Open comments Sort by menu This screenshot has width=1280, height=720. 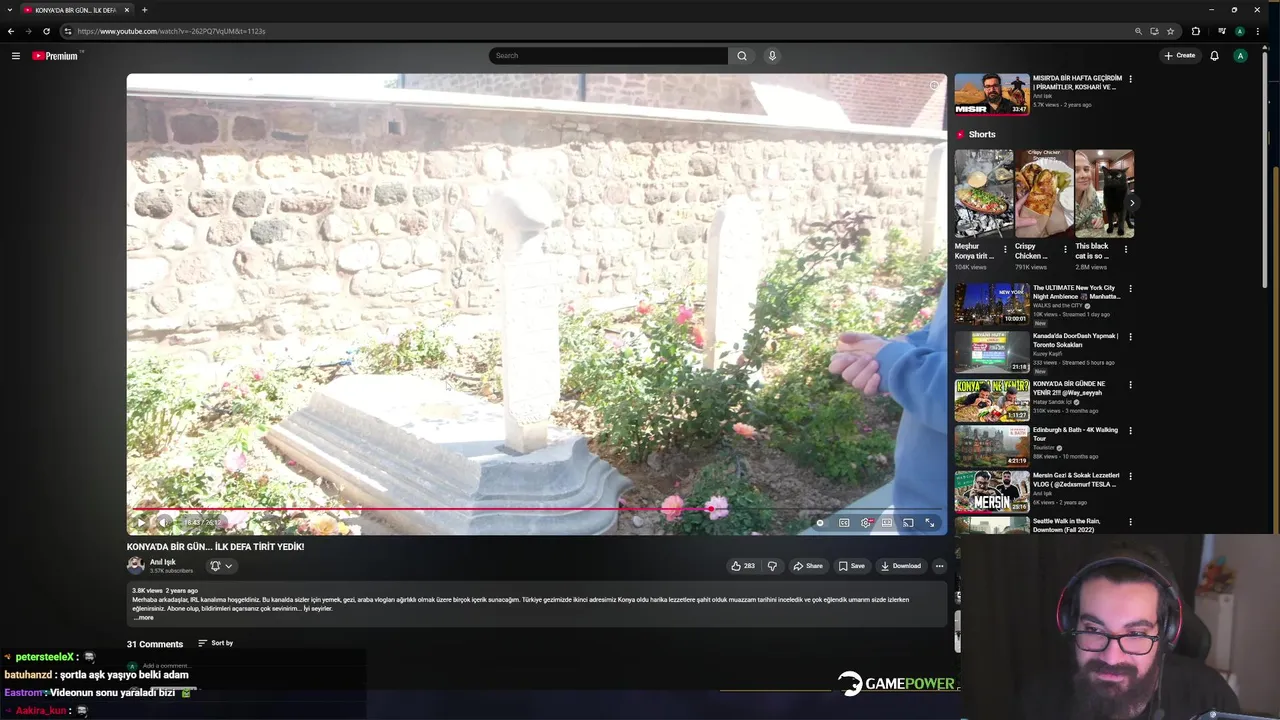215,643
